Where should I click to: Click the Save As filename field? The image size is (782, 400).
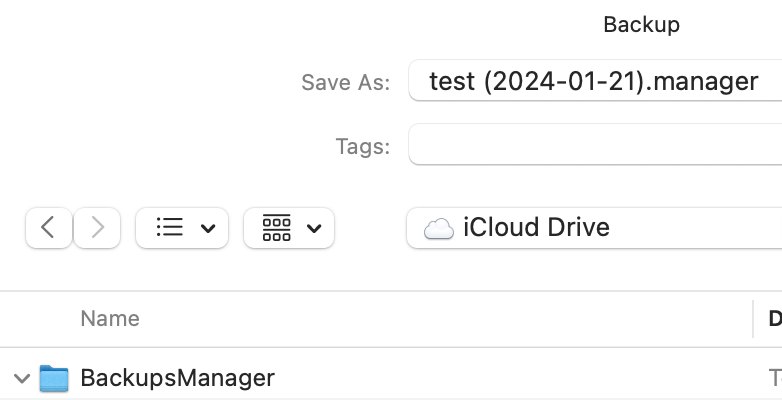[595, 80]
